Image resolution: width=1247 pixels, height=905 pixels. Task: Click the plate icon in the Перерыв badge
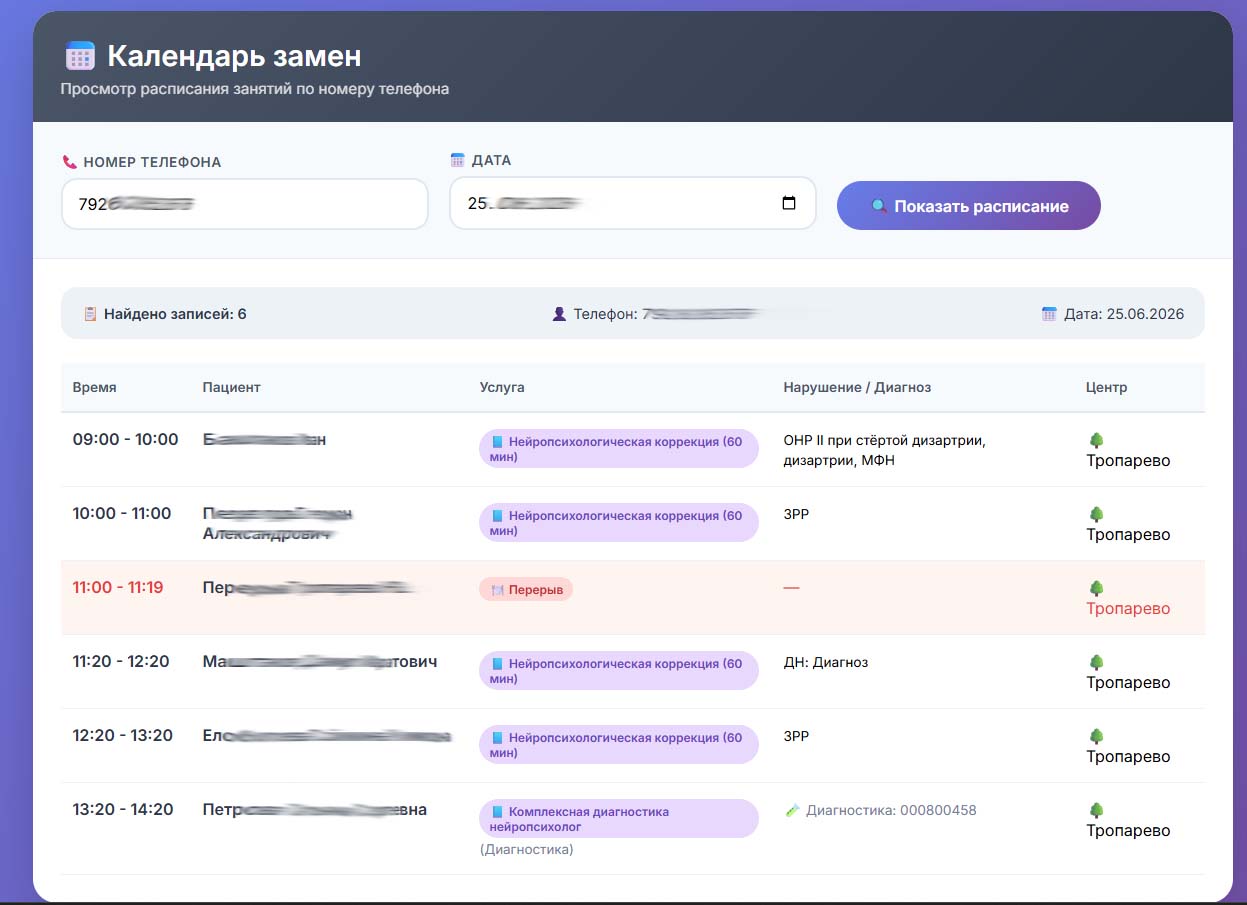[498, 590]
